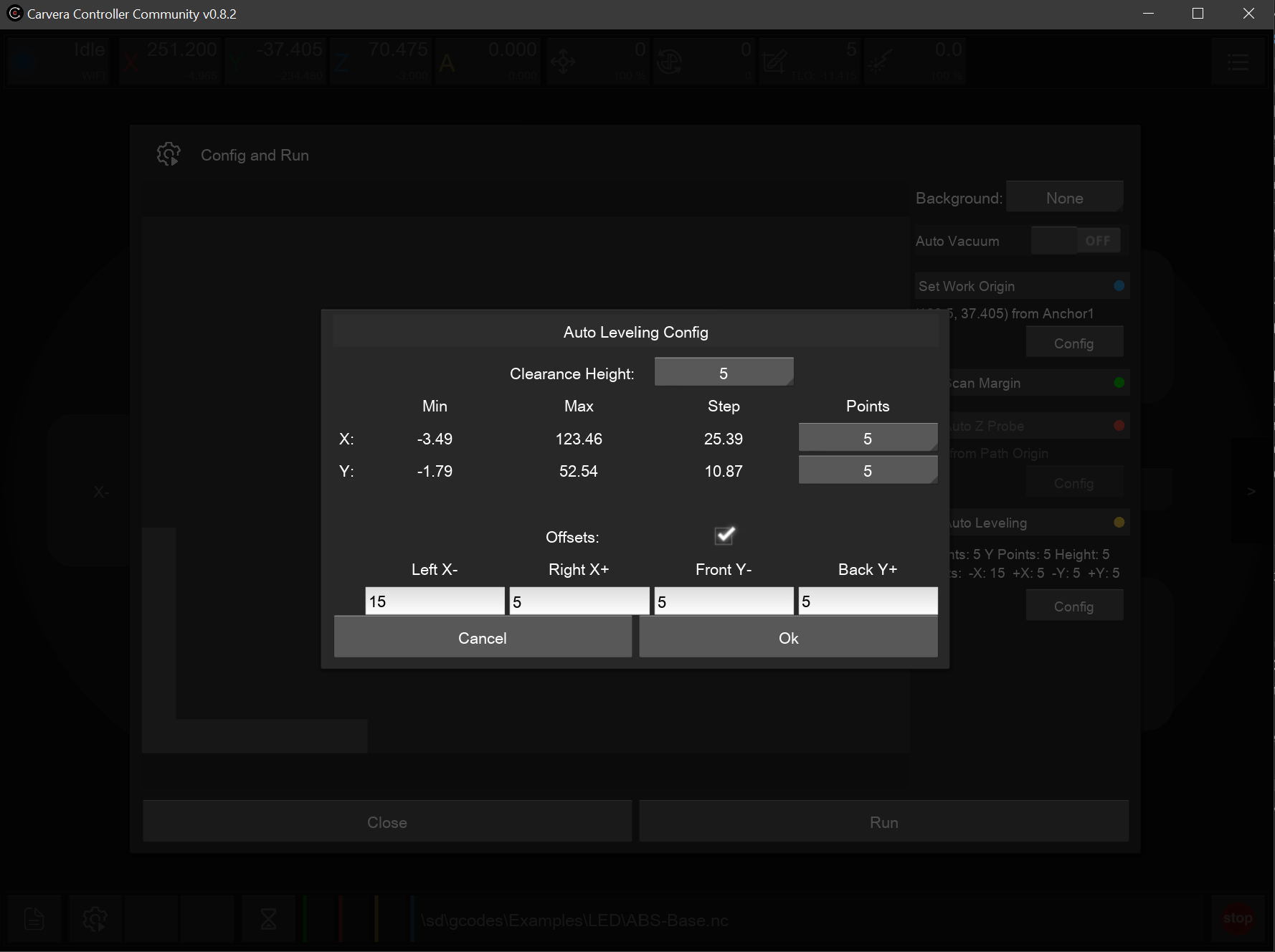Open the Background selector showing None

click(x=1064, y=198)
